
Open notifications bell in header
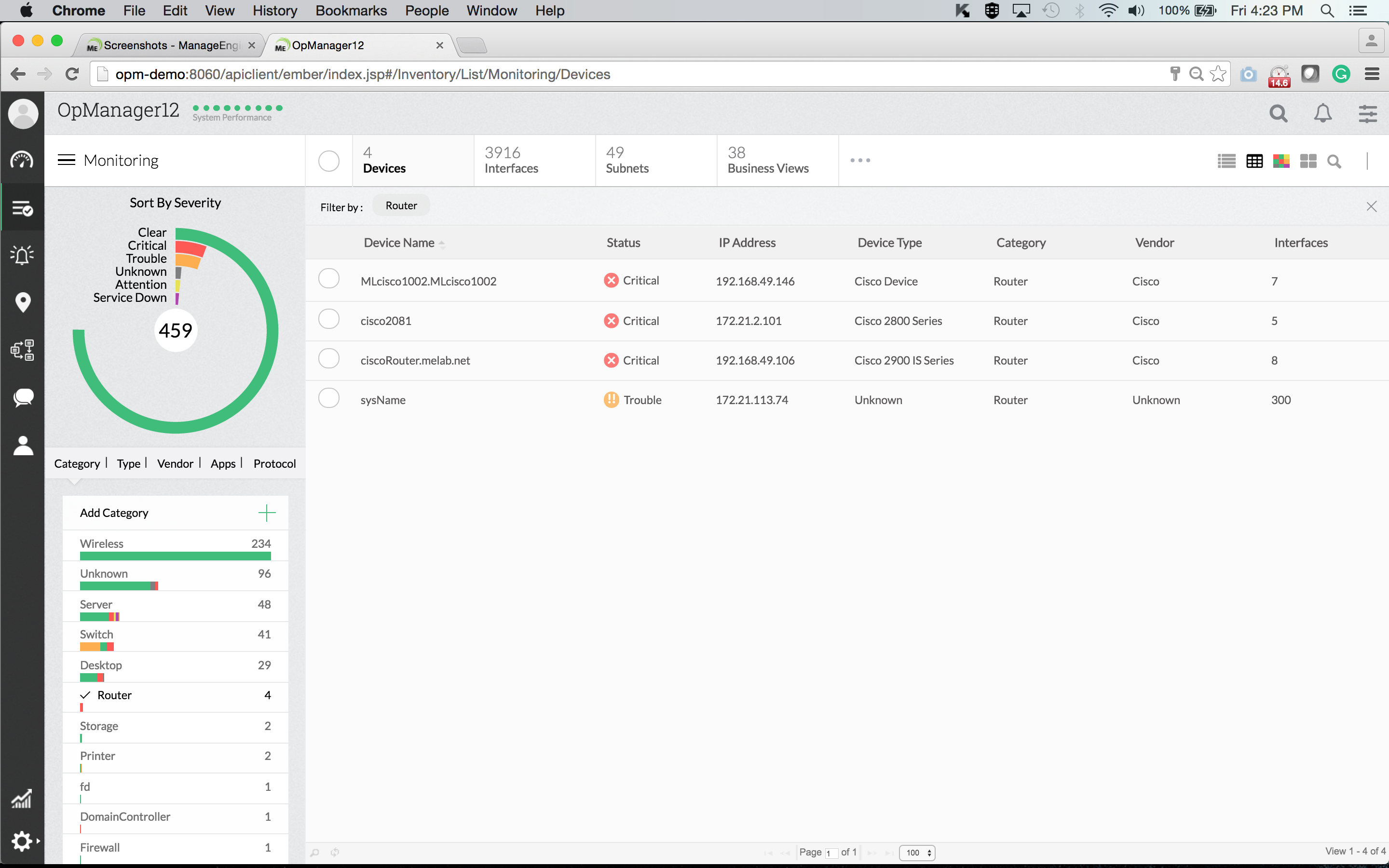[x=1323, y=114]
